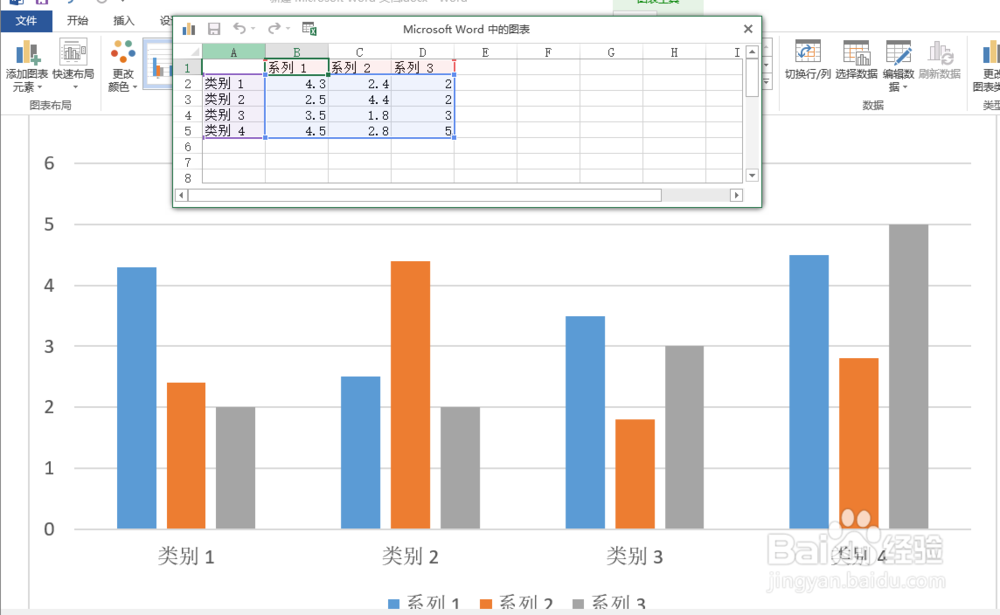The width and height of the screenshot is (1000, 615).
Task: Select the orange 系列 2 bar of 类别 2
Action: [410, 394]
